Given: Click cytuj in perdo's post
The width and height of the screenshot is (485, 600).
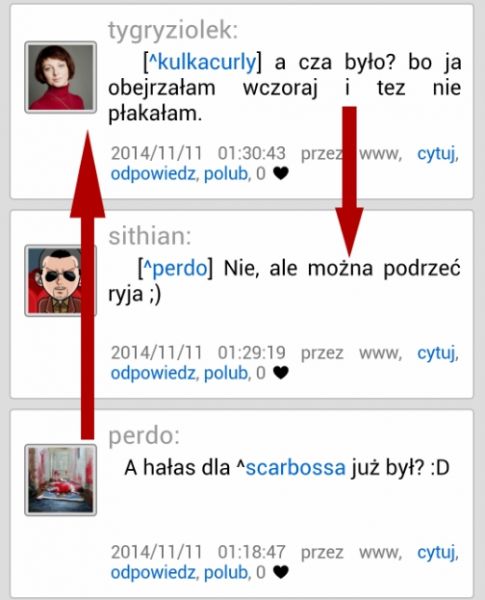Looking at the screenshot, I should pyautogui.click(x=437, y=553).
